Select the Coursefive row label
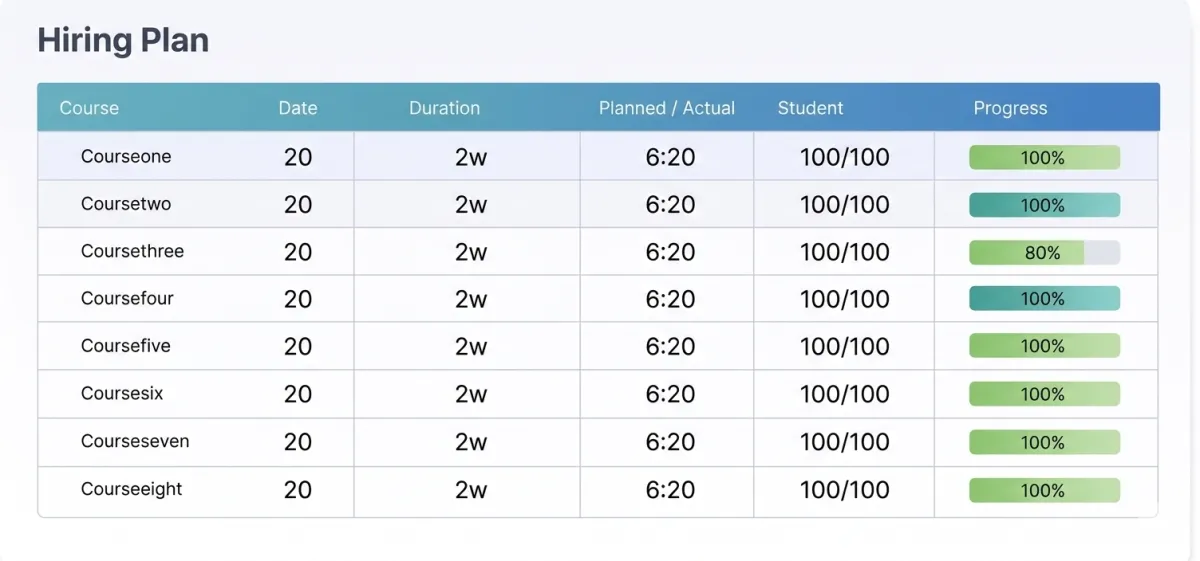Screen dimensions: 1200x561 126,346
